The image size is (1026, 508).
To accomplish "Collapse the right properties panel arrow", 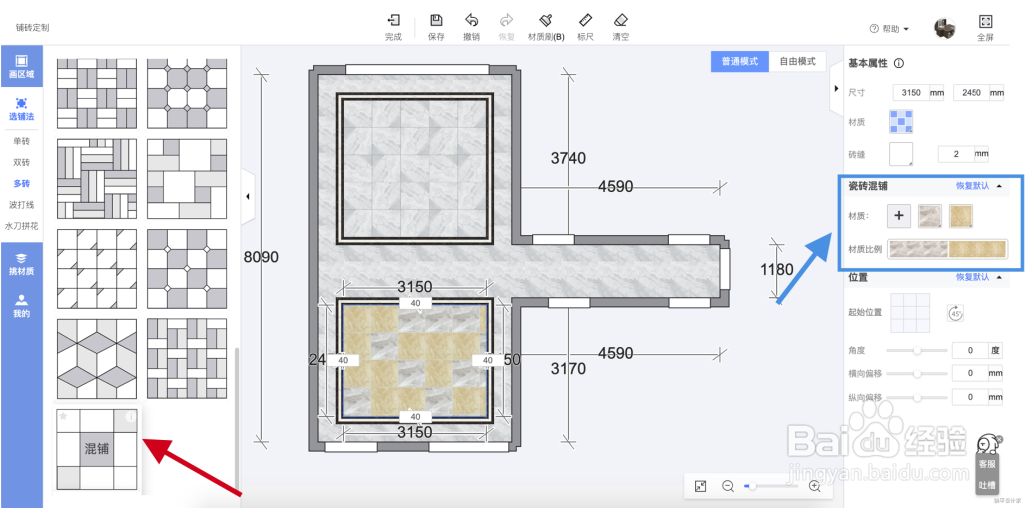I will click(836, 88).
